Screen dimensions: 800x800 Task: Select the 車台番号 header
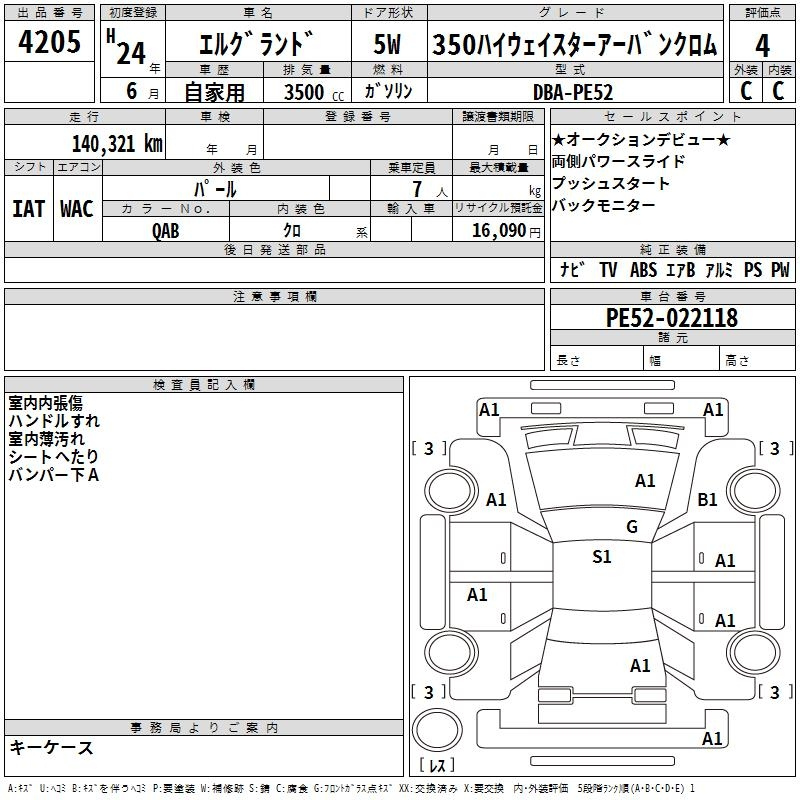pyautogui.click(x=672, y=296)
